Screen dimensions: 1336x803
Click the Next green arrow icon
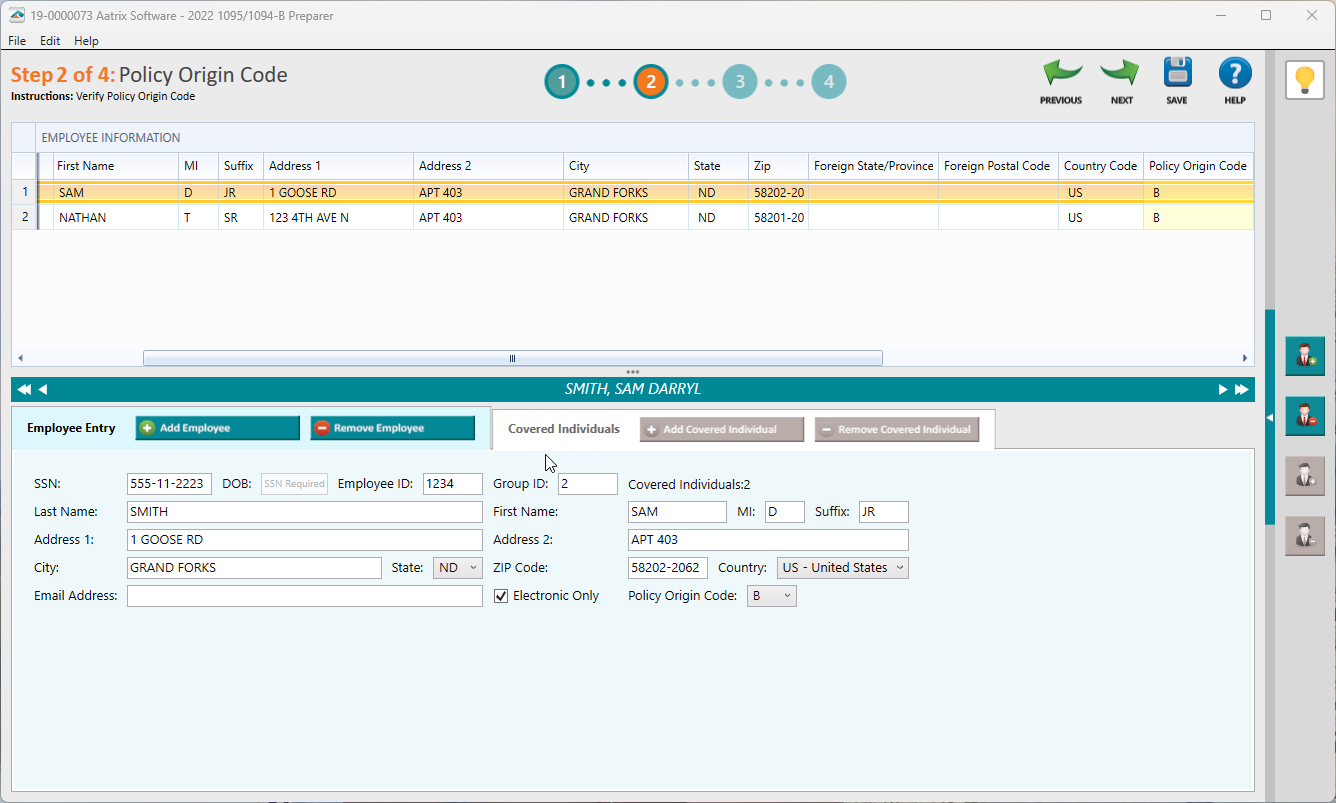tap(1119, 75)
